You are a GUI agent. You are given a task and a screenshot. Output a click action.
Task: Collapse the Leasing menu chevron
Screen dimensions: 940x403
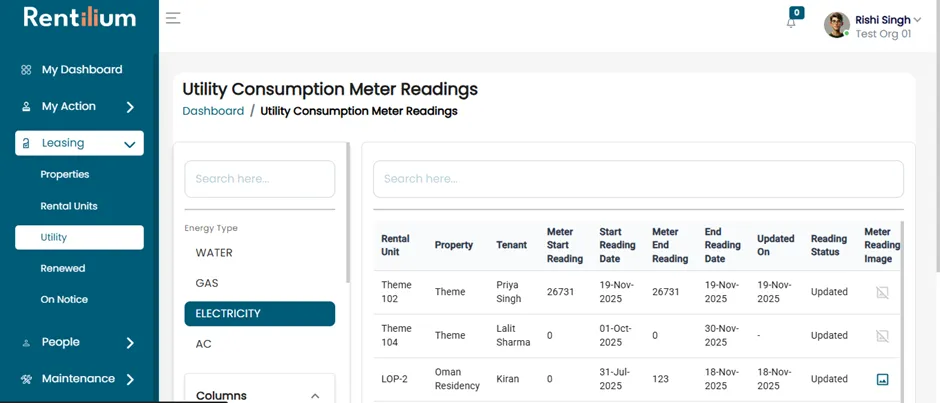tap(129, 144)
